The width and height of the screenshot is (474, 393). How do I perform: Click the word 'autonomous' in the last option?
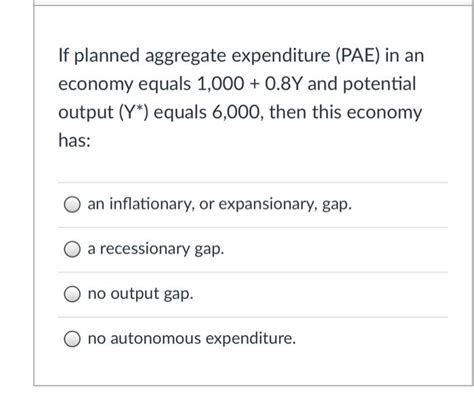[156, 339]
